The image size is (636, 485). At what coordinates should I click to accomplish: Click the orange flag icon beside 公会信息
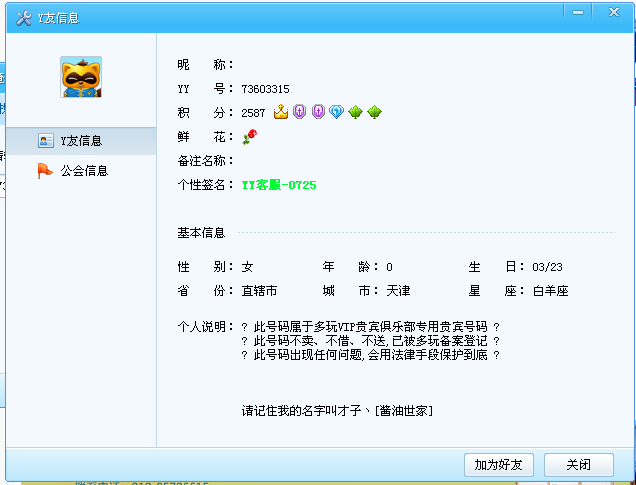click(x=45, y=171)
